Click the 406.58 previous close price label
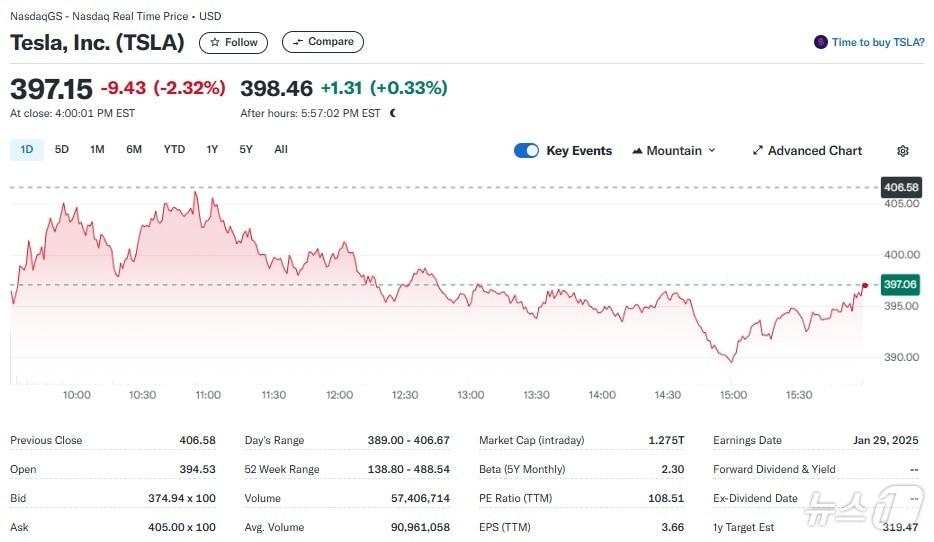The height and width of the screenshot is (542, 934). tap(900, 187)
